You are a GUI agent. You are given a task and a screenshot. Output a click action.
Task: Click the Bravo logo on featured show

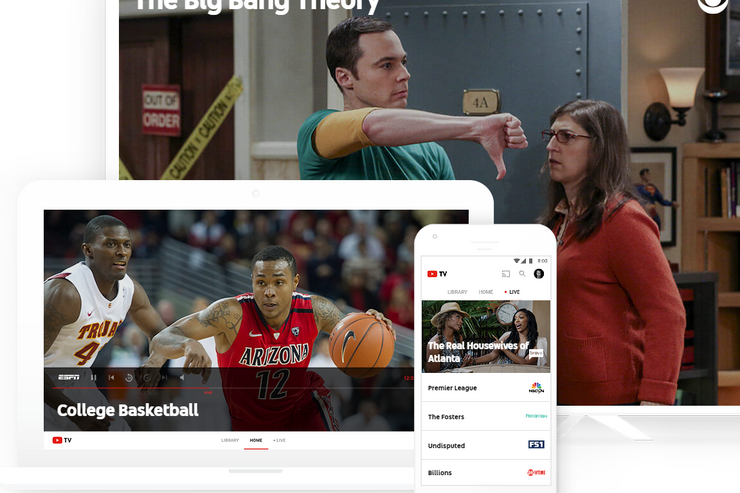click(536, 353)
